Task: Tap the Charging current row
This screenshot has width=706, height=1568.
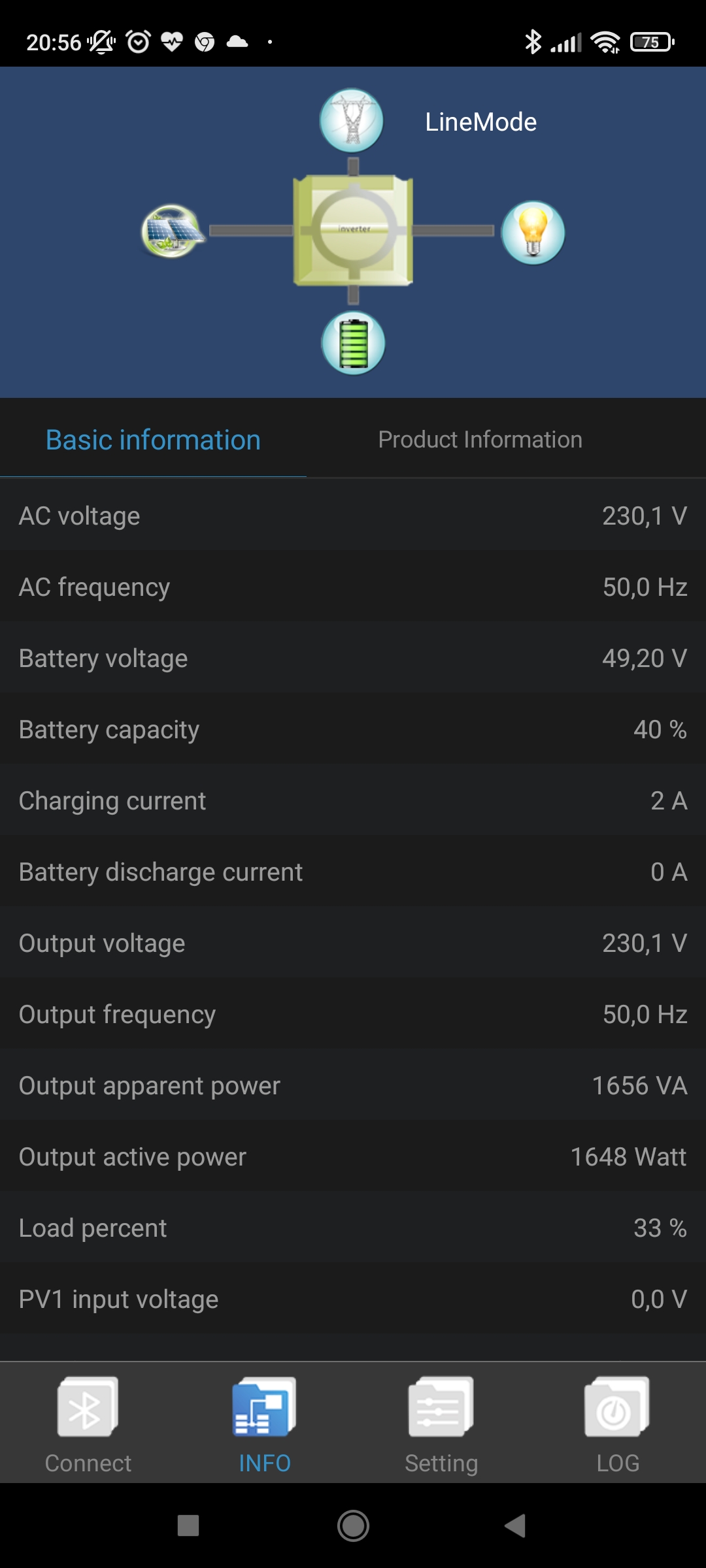Action: [353, 800]
